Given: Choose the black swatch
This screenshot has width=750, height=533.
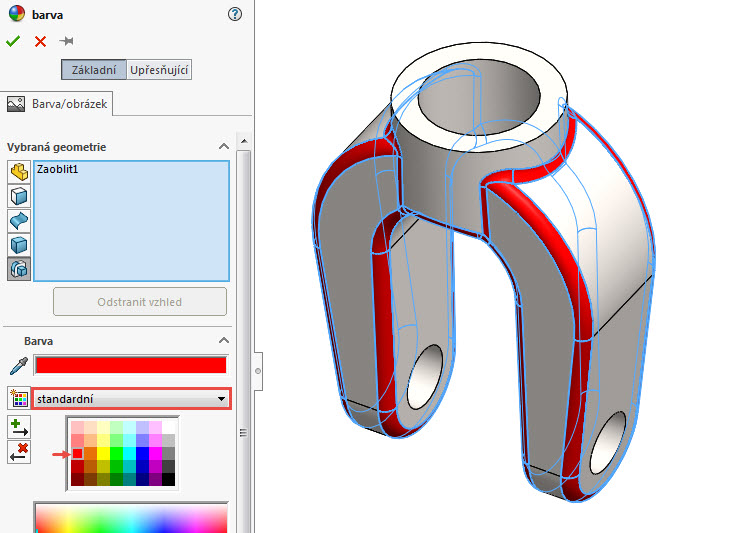Looking at the screenshot, I should [x=168, y=479].
